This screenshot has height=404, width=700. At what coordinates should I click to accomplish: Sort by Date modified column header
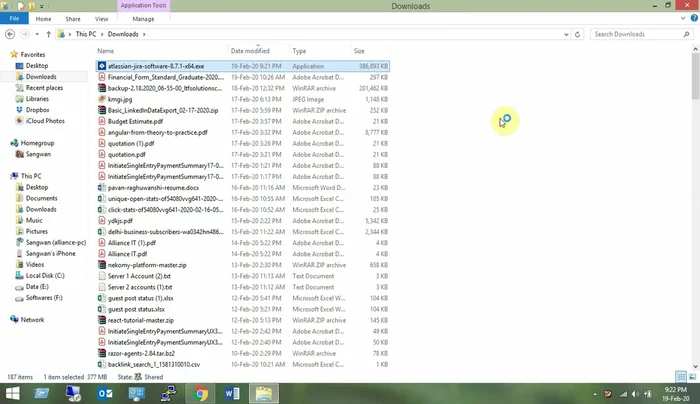[250, 51]
